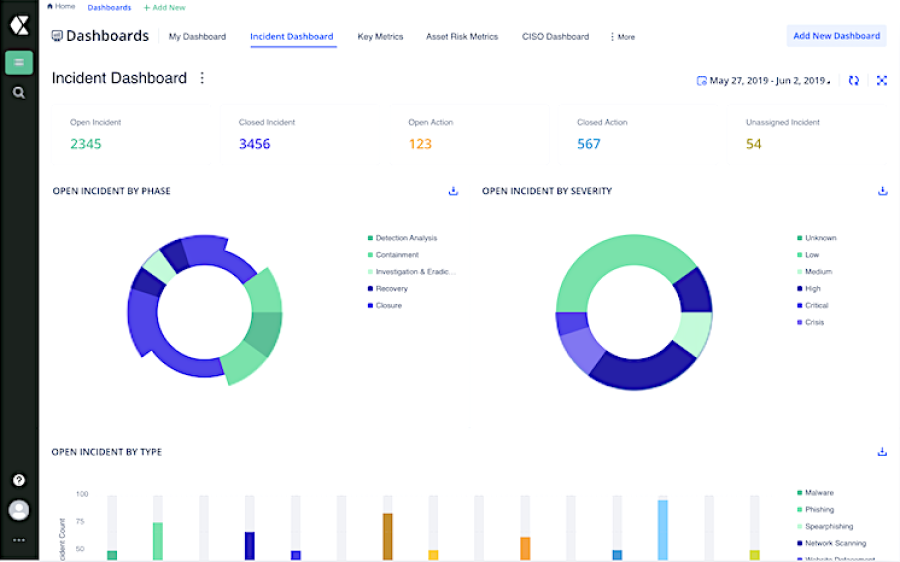Image resolution: width=900 pixels, height=562 pixels.
Task: Toggle Medium severity legend item
Action: pyautogui.click(x=814, y=272)
